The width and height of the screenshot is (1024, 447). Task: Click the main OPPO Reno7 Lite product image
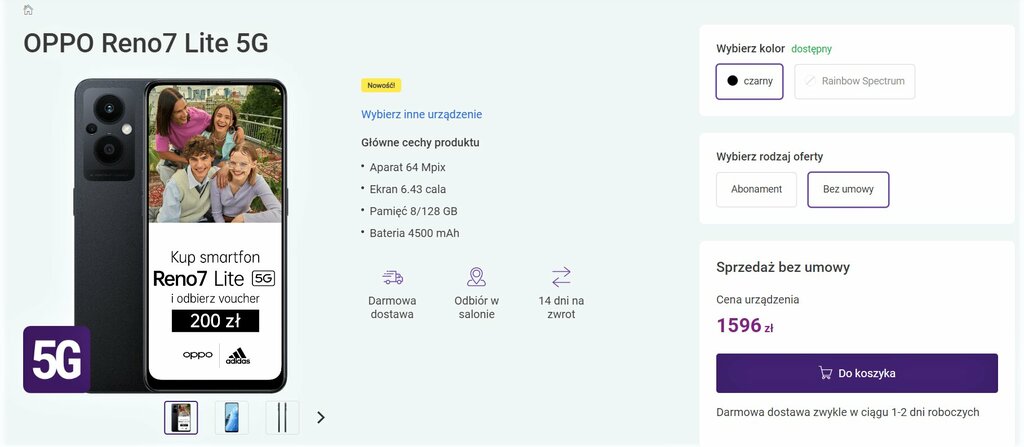pos(181,235)
